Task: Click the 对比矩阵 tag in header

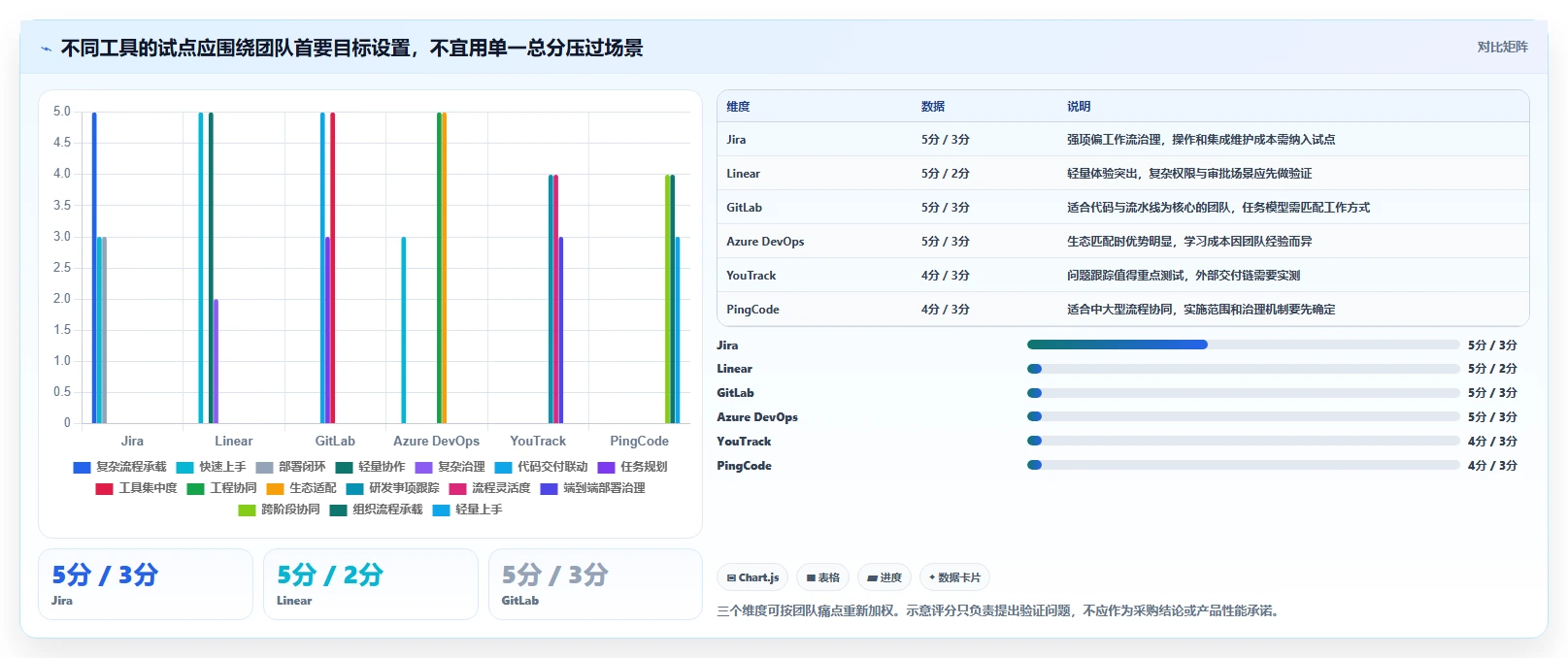Action: (1502, 47)
